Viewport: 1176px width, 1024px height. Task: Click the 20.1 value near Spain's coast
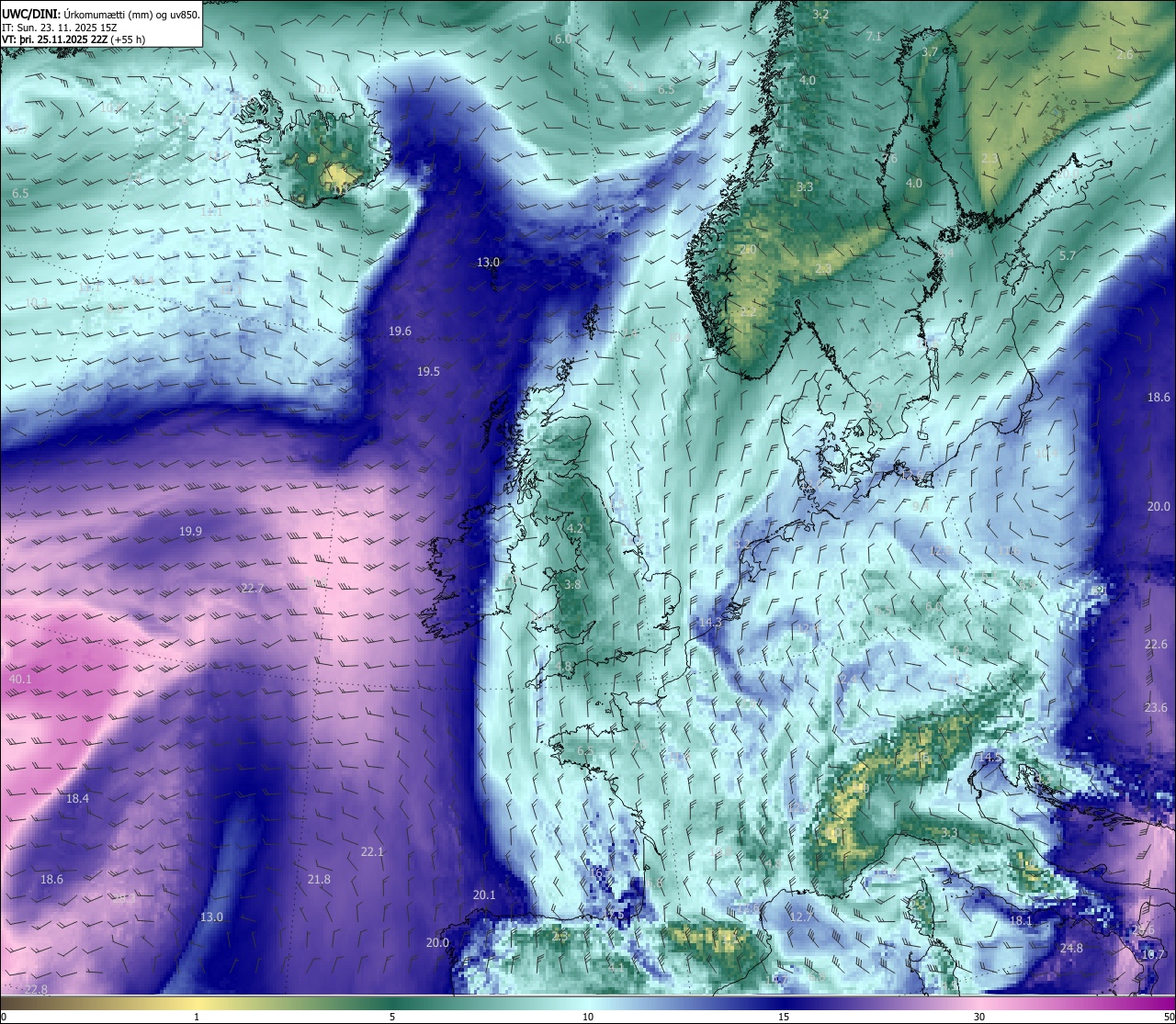tap(484, 895)
